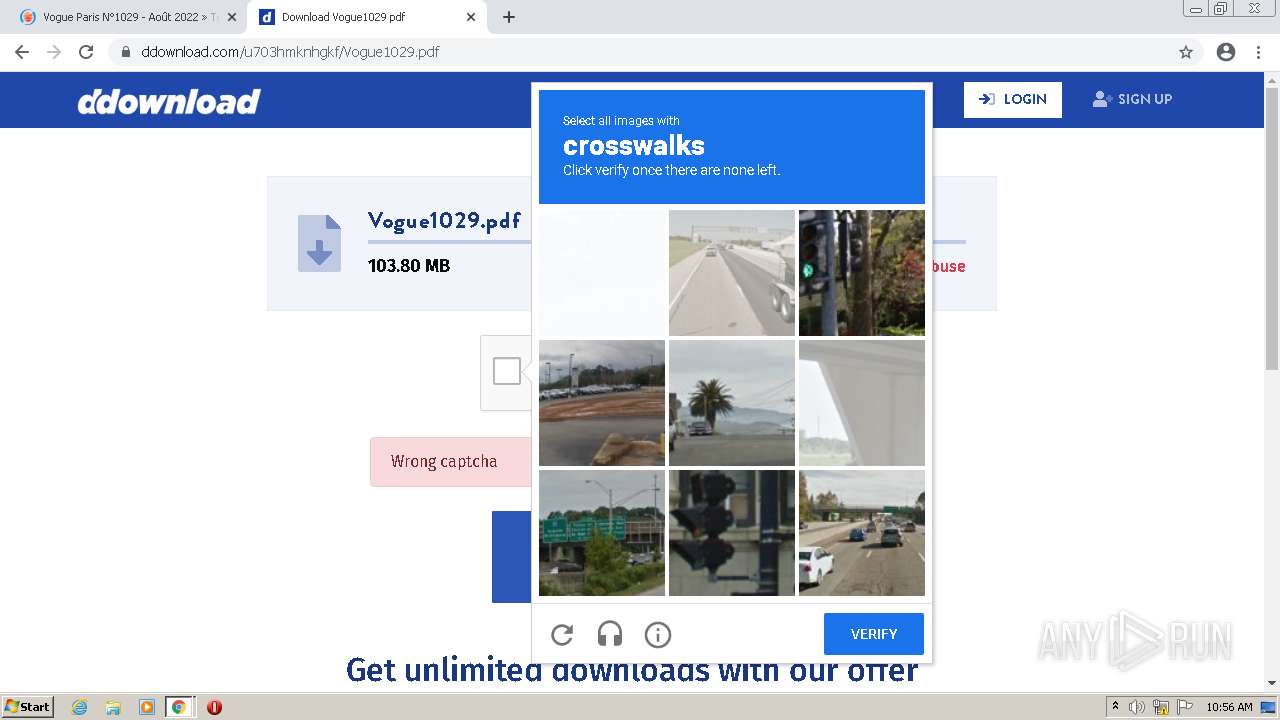Viewport: 1280px width, 720px height.
Task: Click the Wrong captcha alert message
Action: pyautogui.click(x=444, y=461)
